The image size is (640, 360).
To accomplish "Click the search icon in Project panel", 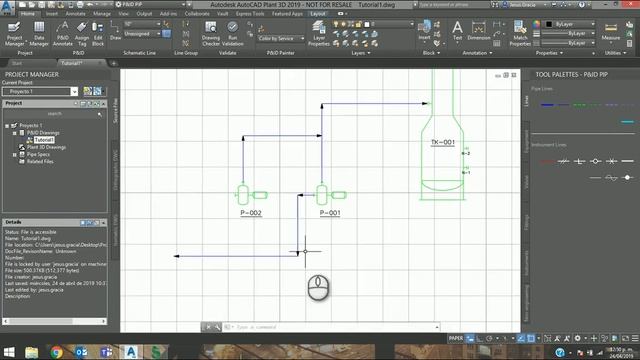I will tap(100, 115).
